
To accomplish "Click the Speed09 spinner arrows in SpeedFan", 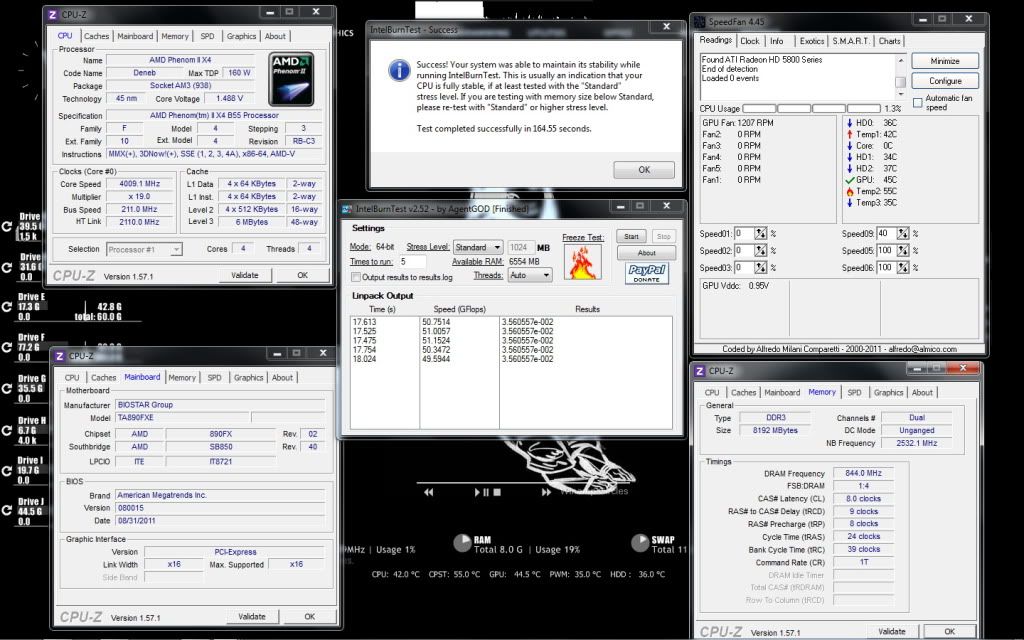I will pos(903,233).
